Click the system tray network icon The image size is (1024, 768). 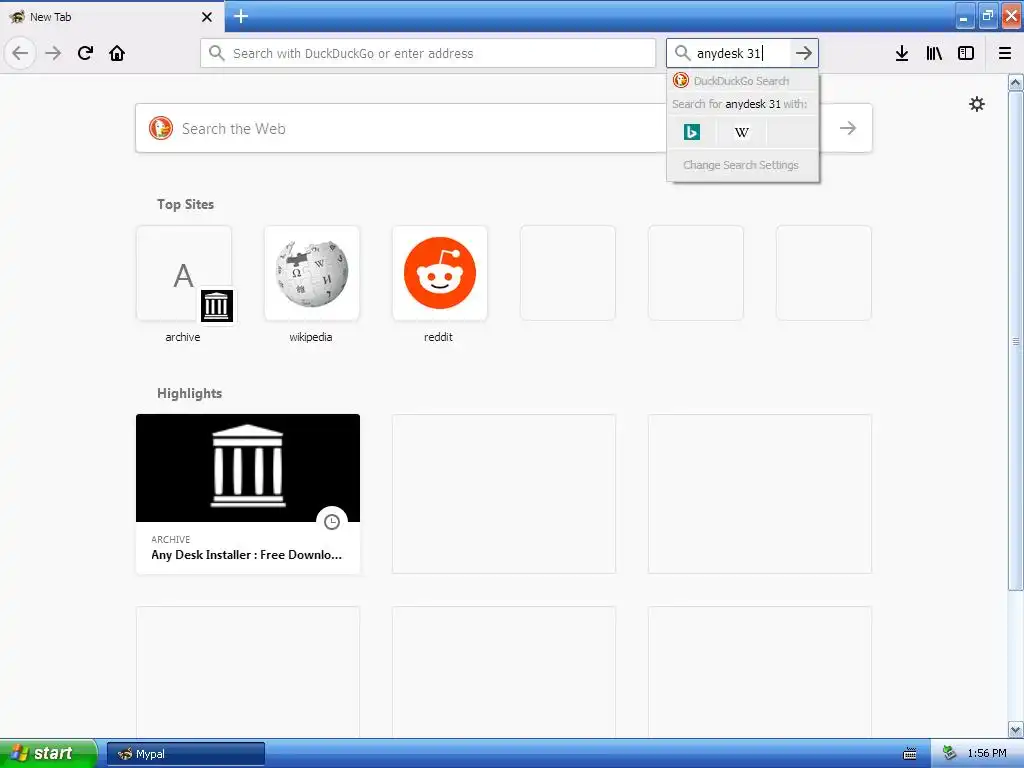(x=949, y=754)
